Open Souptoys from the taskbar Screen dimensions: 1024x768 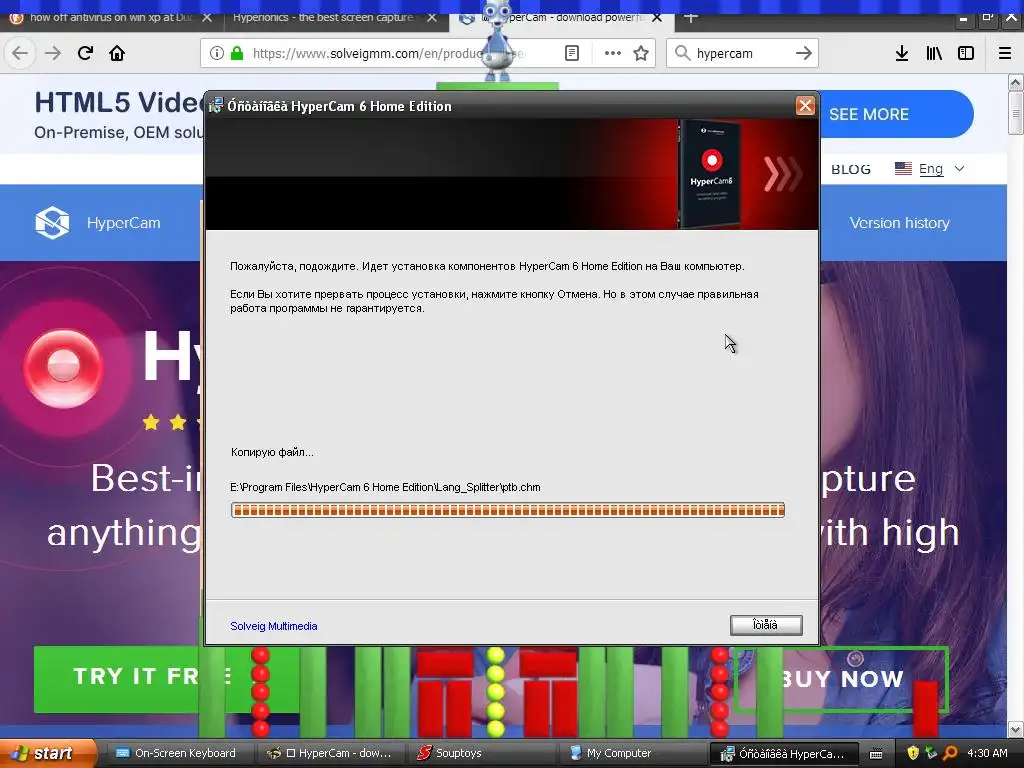pyautogui.click(x=482, y=753)
